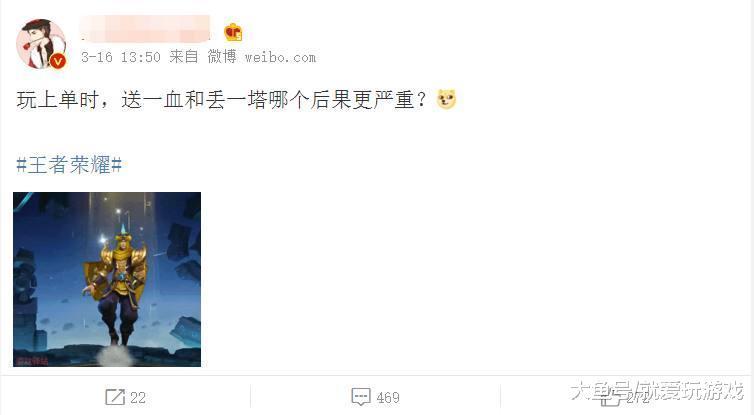Open reposts count 22
Viewport: 754px width, 415px height.
pyautogui.click(x=138, y=398)
